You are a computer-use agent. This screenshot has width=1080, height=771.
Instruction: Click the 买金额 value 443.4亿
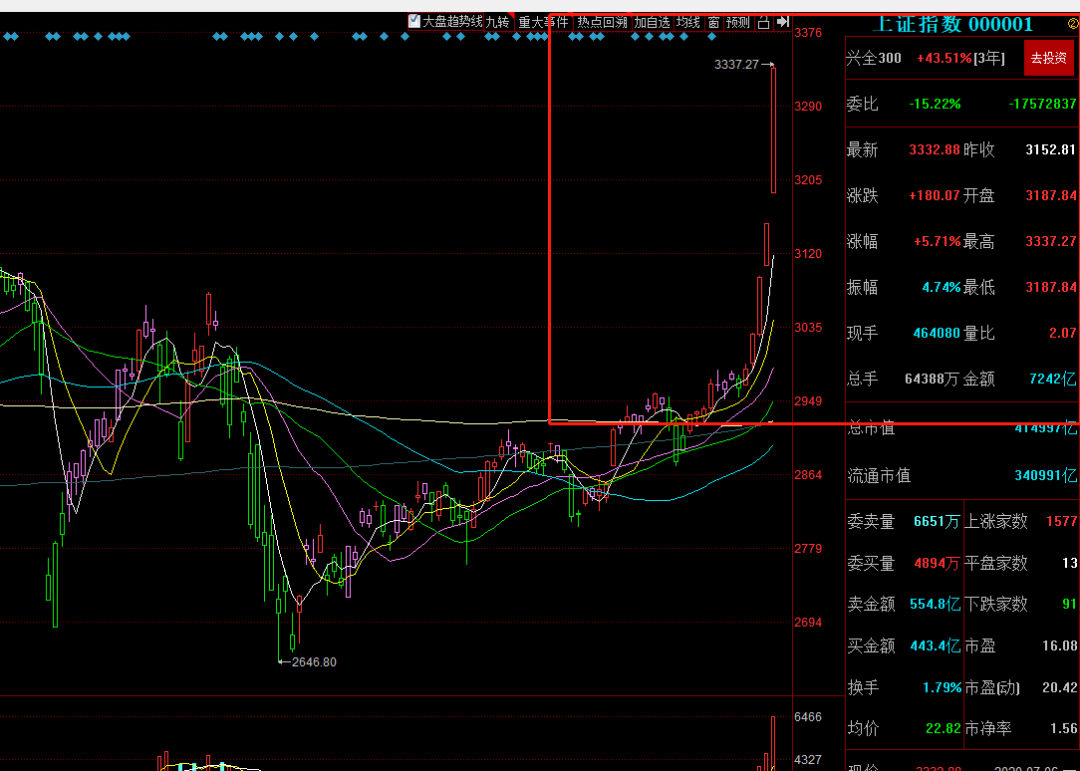(935, 646)
